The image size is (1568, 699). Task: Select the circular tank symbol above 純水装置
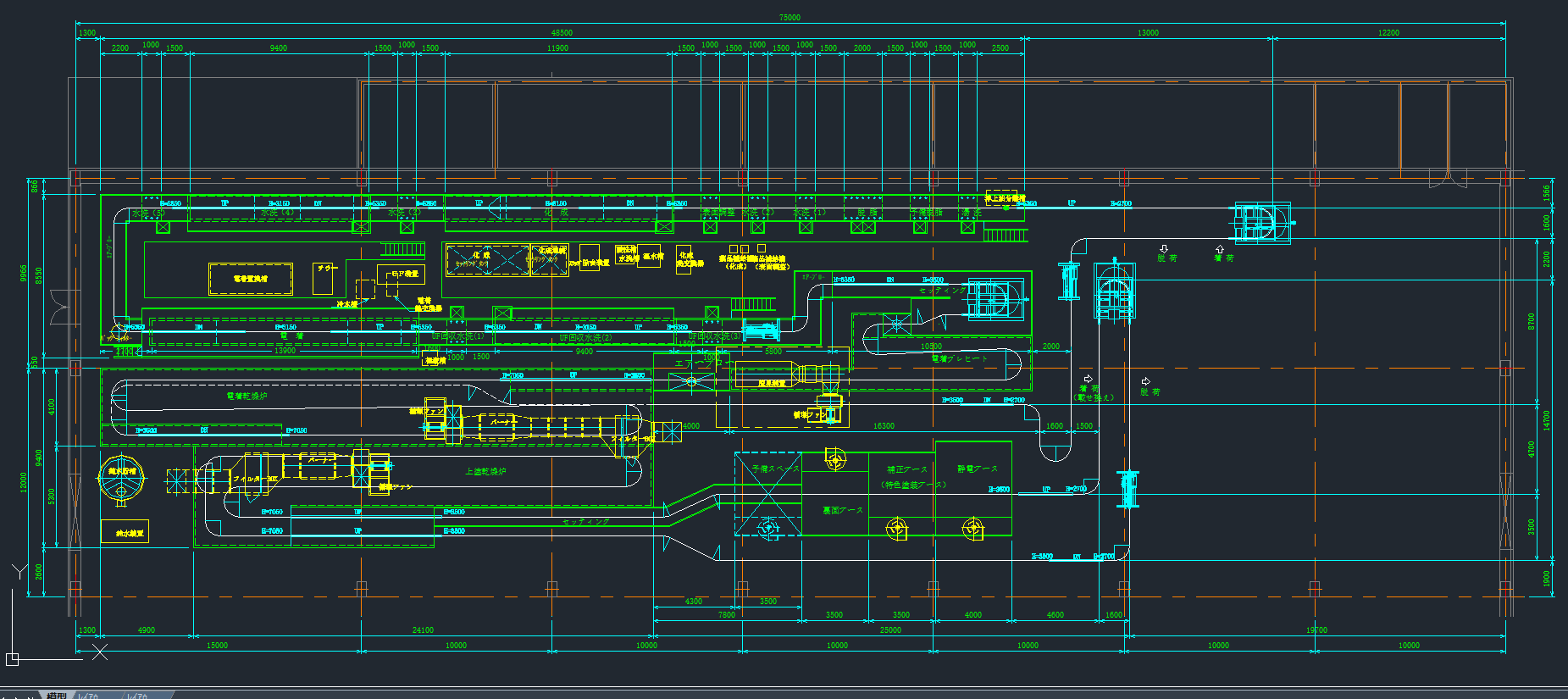pos(122,479)
